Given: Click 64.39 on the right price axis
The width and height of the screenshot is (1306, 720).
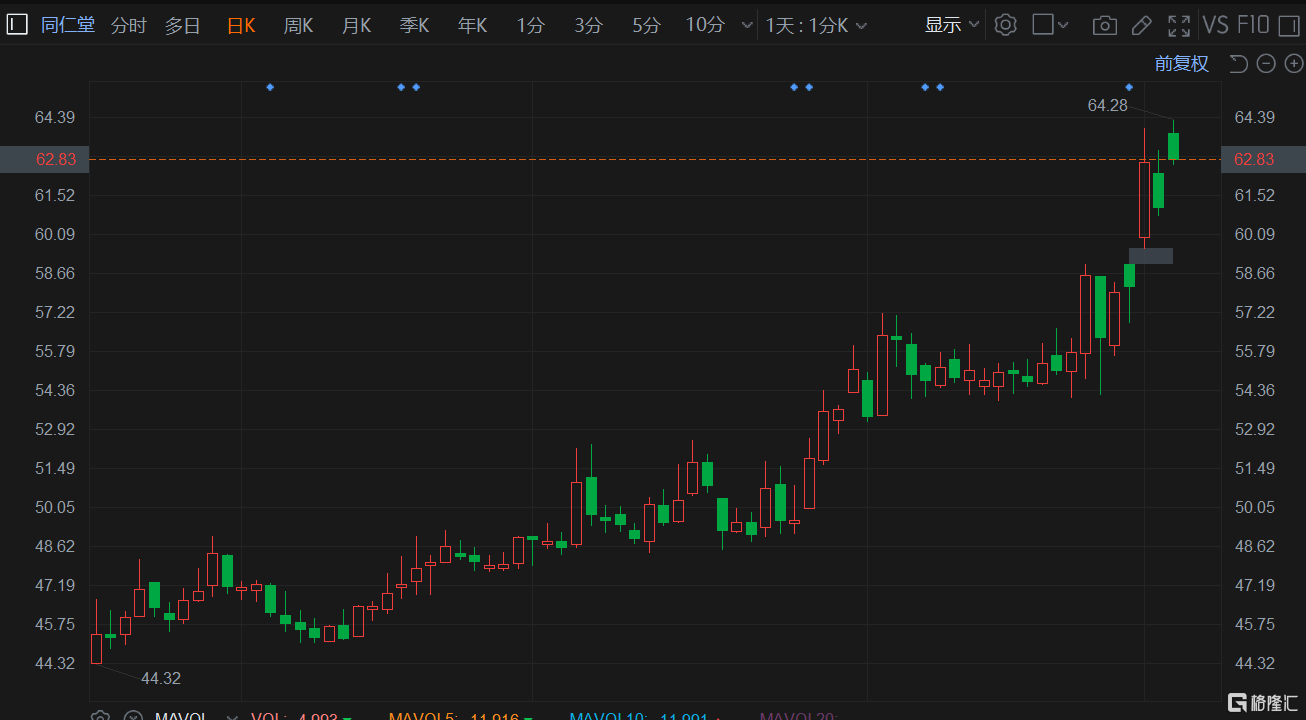Looking at the screenshot, I should coord(1255,117).
